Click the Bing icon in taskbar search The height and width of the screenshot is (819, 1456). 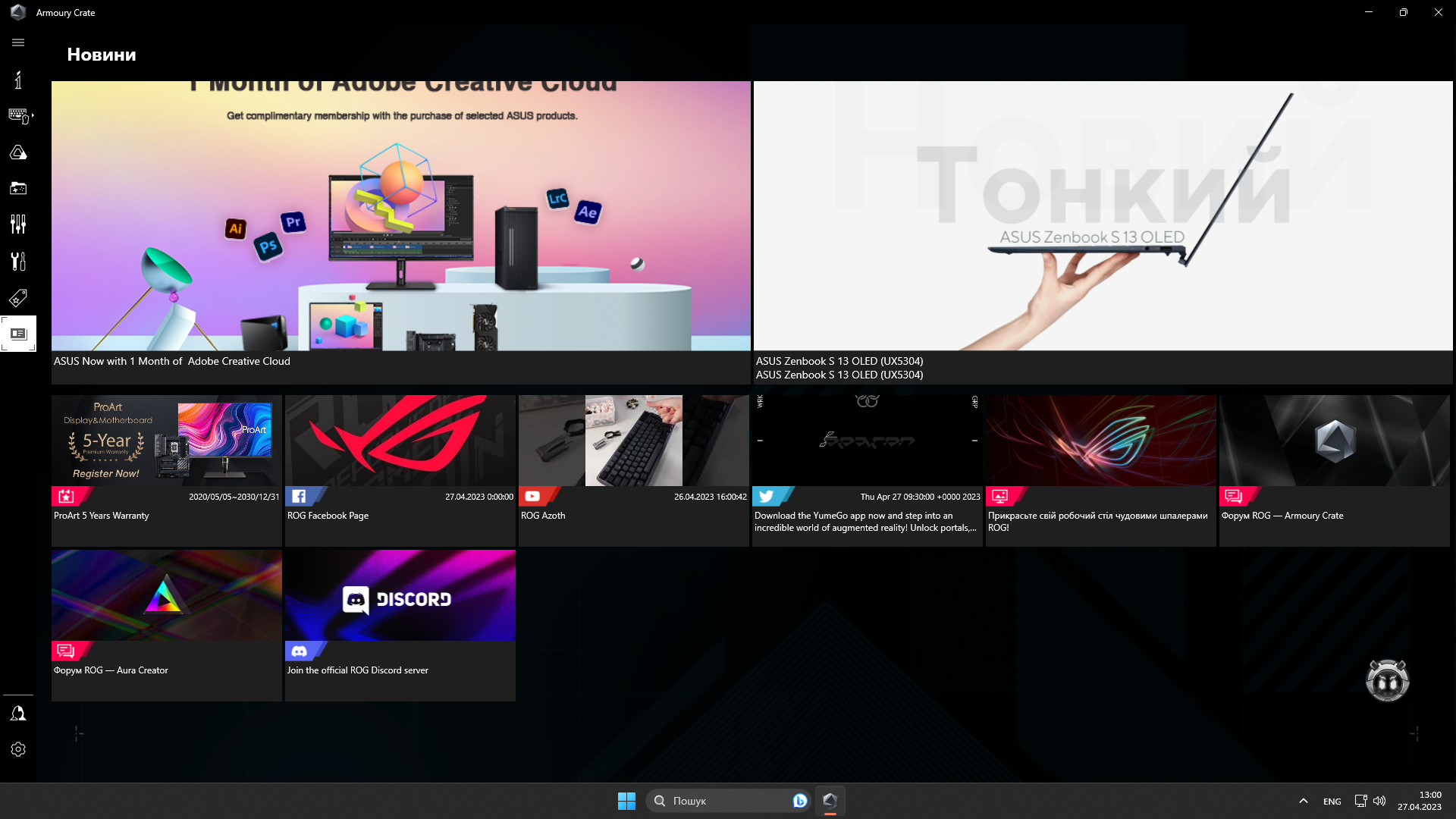[799, 801]
